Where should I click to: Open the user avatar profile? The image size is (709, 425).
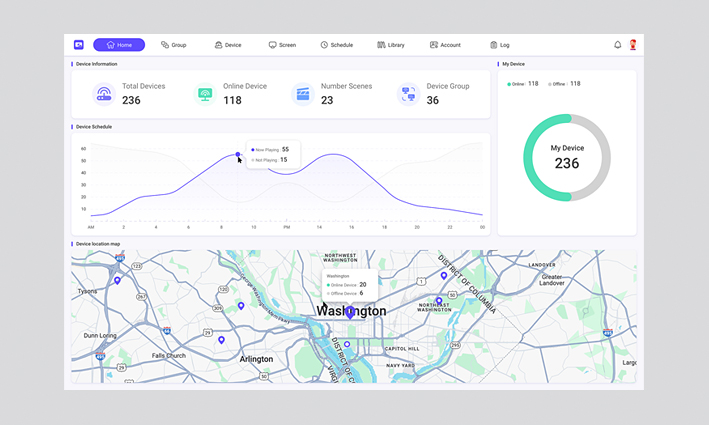click(632, 45)
